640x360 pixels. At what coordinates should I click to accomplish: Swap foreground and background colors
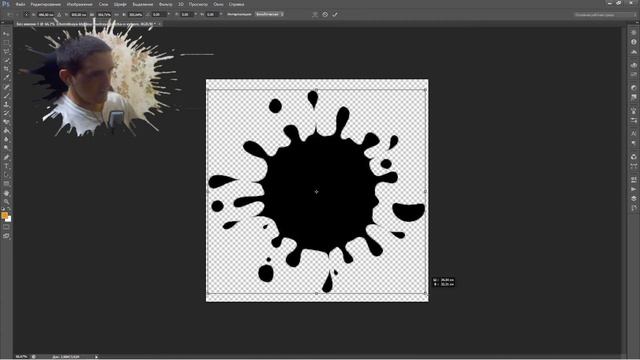coord(9,209)
